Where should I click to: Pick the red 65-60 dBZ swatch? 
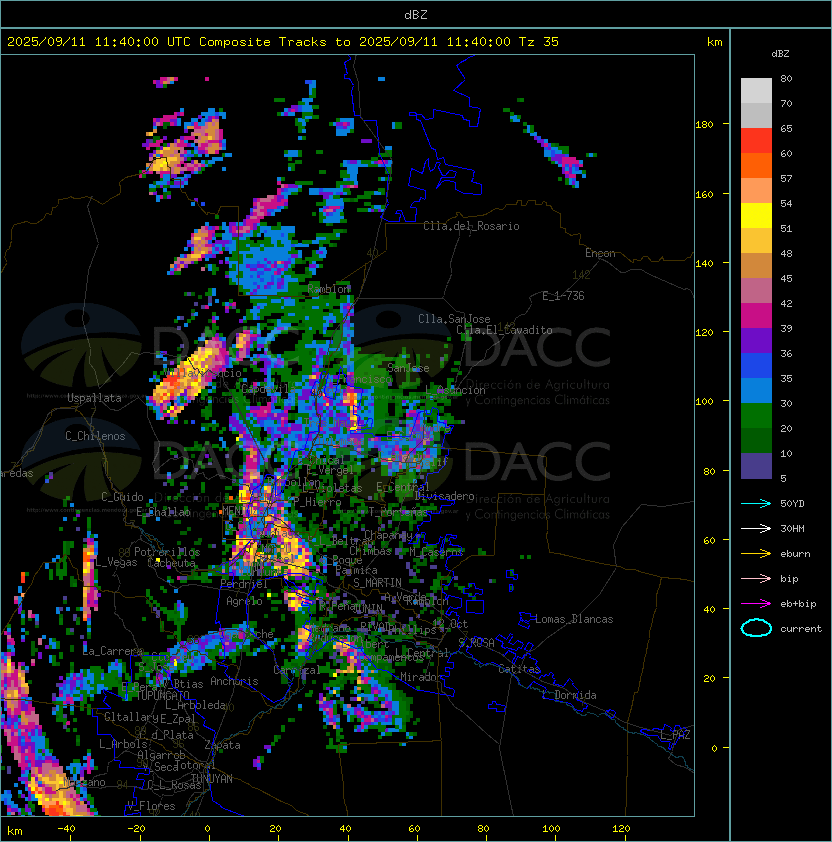tap(756, 141)
